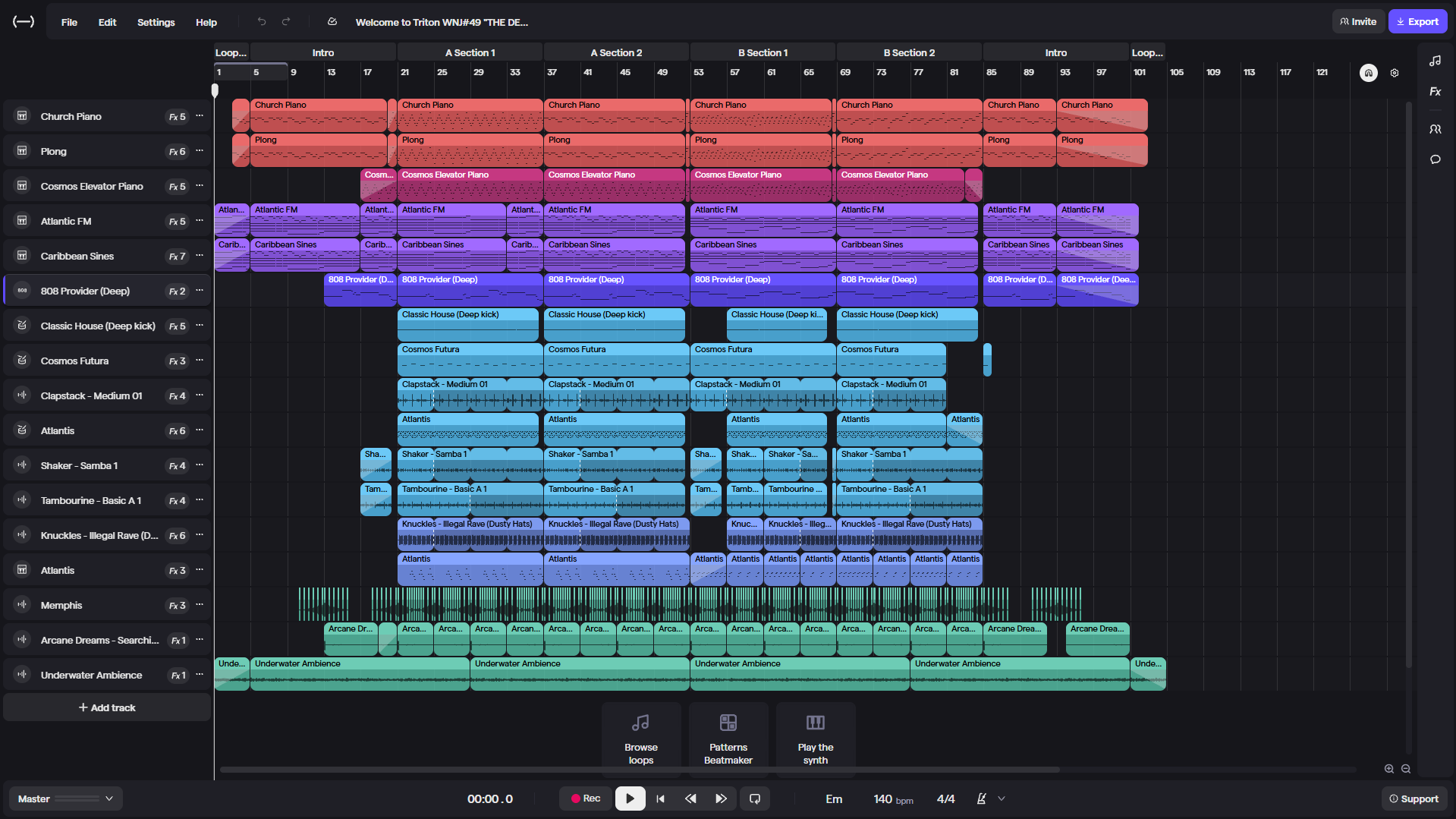The height and width of the screenshot is (819, 1456).
Task: Open the chat comments bubble icon
Action: (x=1435, y=159)
